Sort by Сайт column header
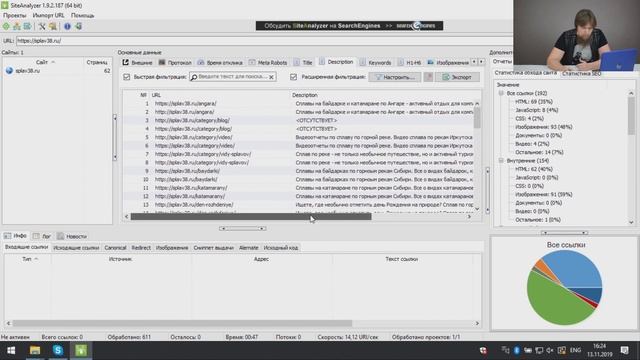The width and height of the screenshot is (640, 360). 42,62
